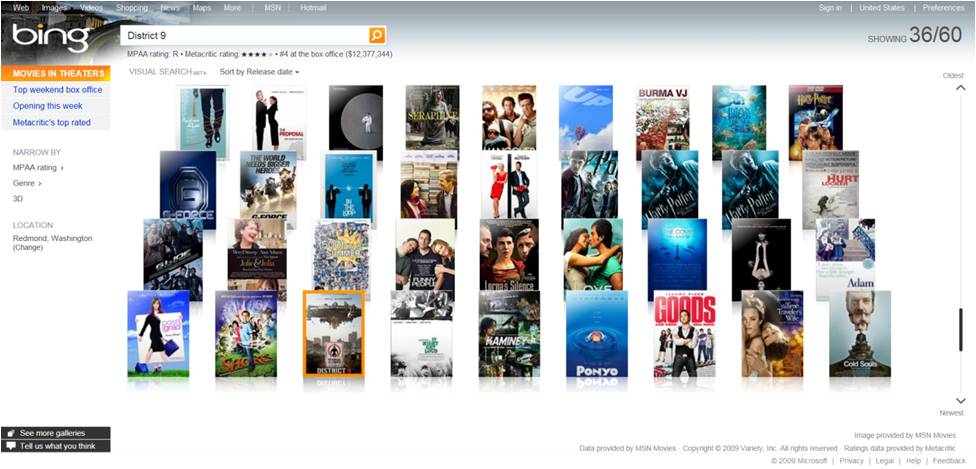
Task: Expand the Genre filter
Action: pos(27,183)
